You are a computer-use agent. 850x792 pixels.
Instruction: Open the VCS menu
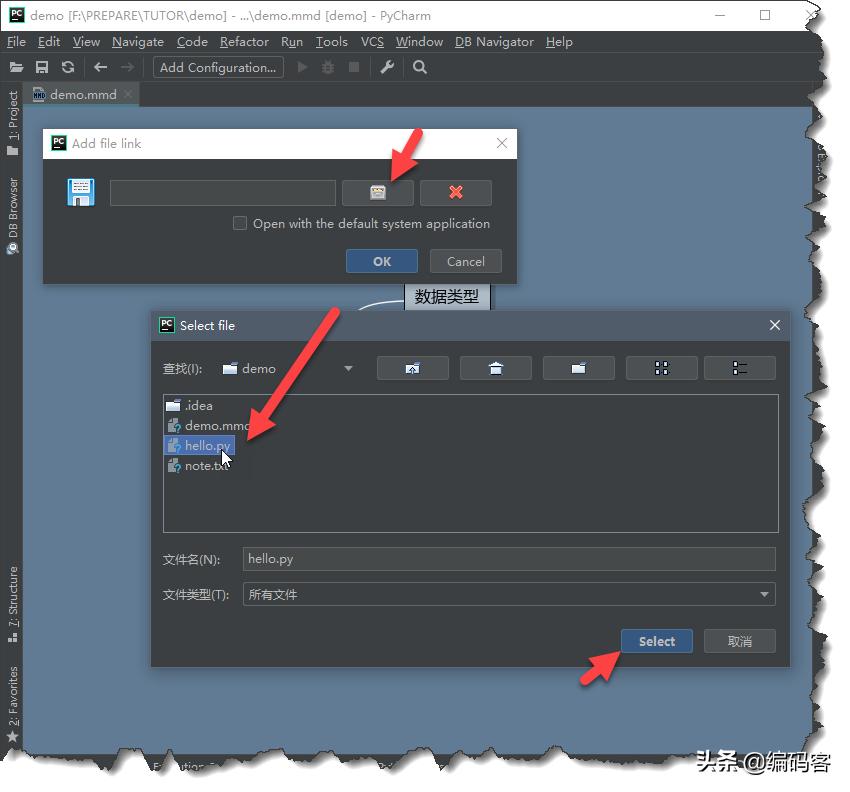pos(372,42)
